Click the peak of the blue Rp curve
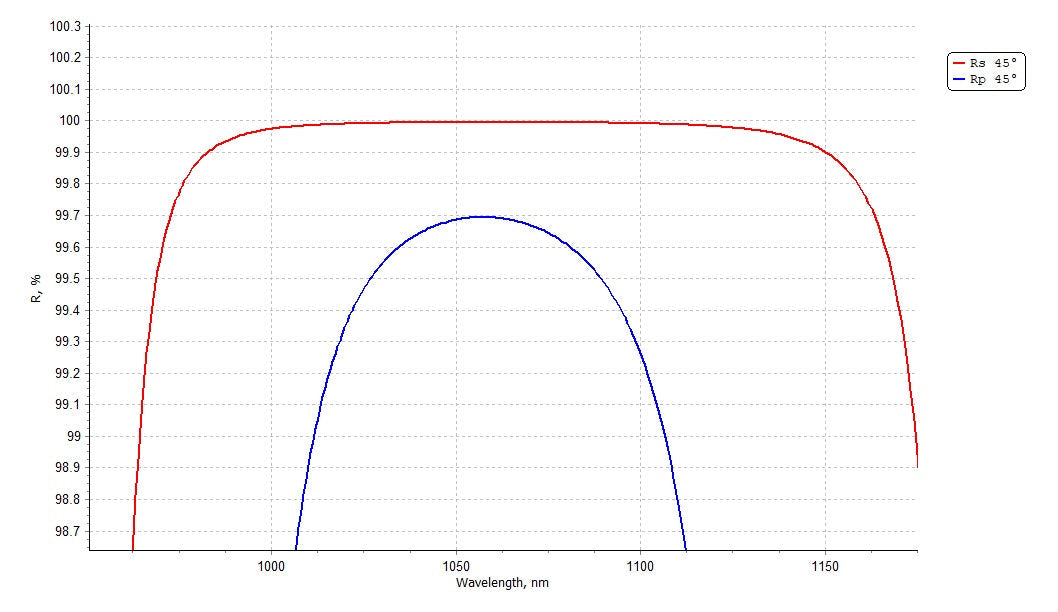1058x612 pixels. tap(483, 217)
